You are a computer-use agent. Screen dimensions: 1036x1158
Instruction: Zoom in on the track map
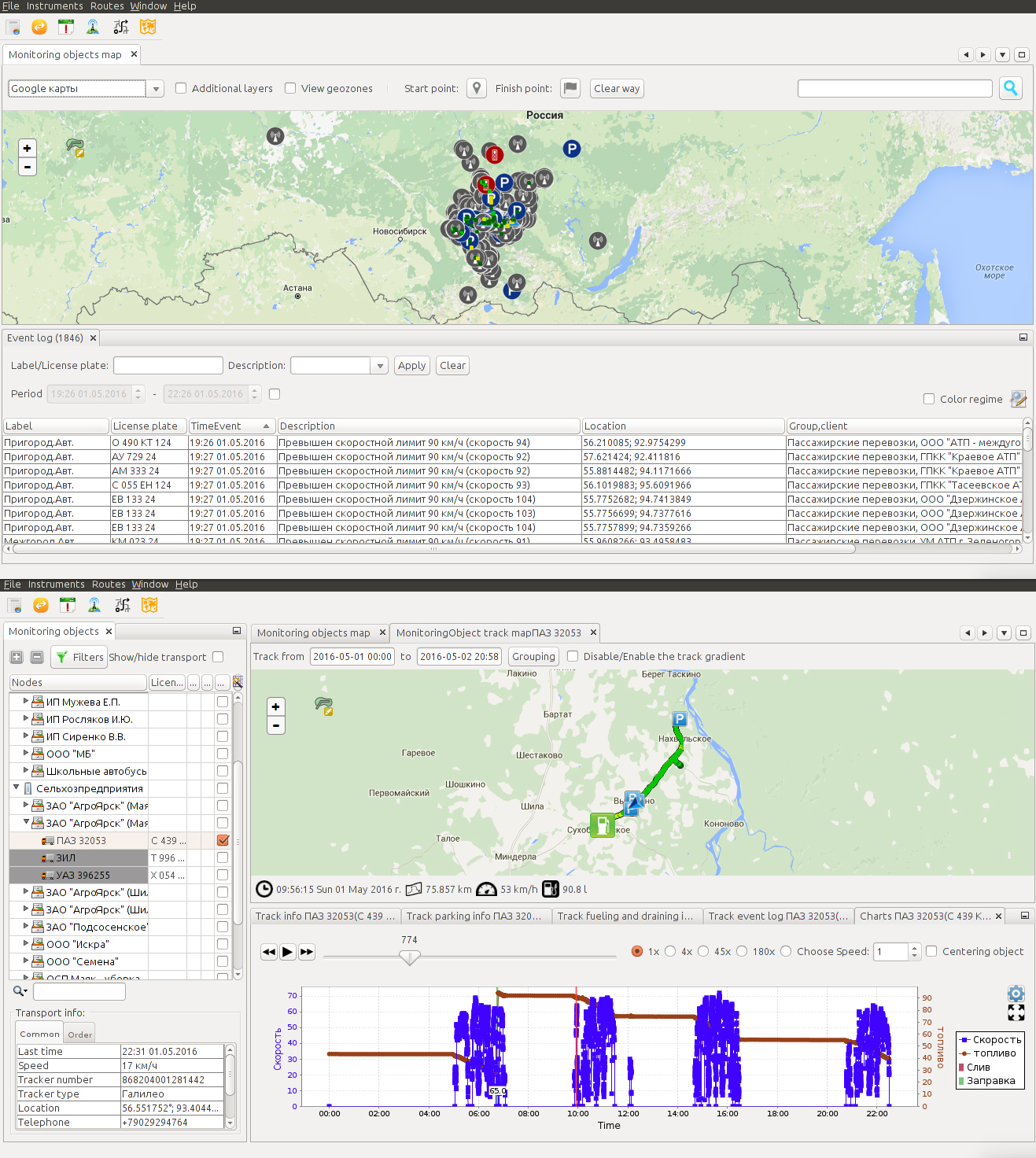tap(276, 706)
